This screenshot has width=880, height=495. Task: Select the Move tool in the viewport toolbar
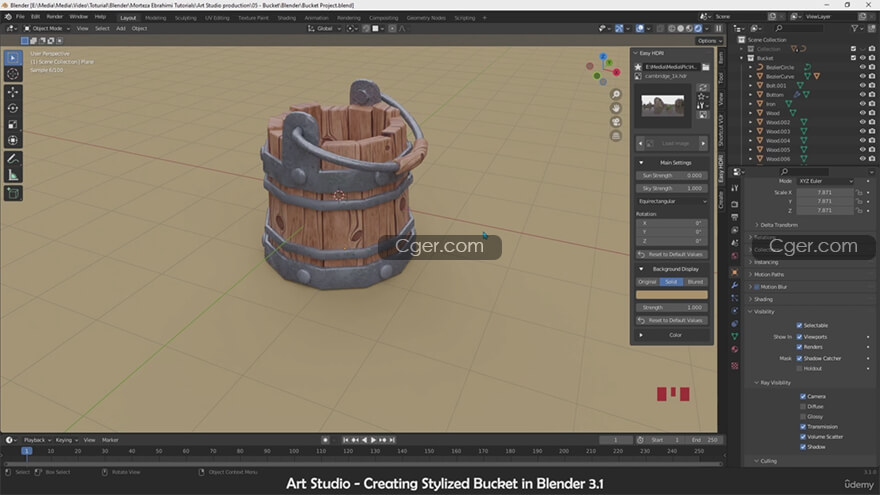(x=13, y=91)
